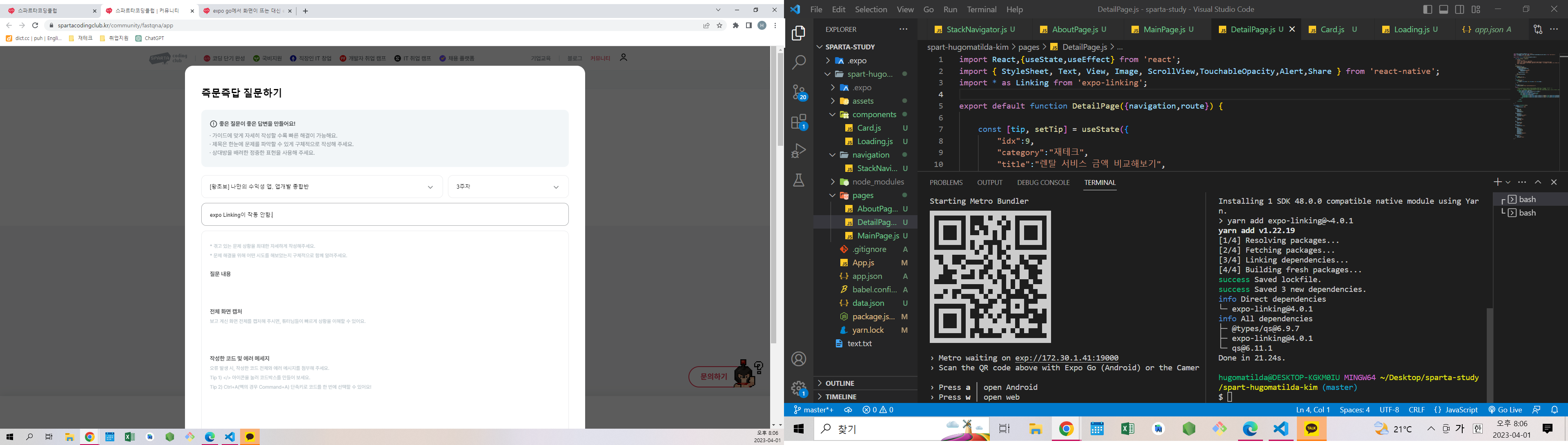This screenshot has width=1568, height=445.
Task: Open the Accounts menu in VS Code activity bar
Action: coord(799,359)
